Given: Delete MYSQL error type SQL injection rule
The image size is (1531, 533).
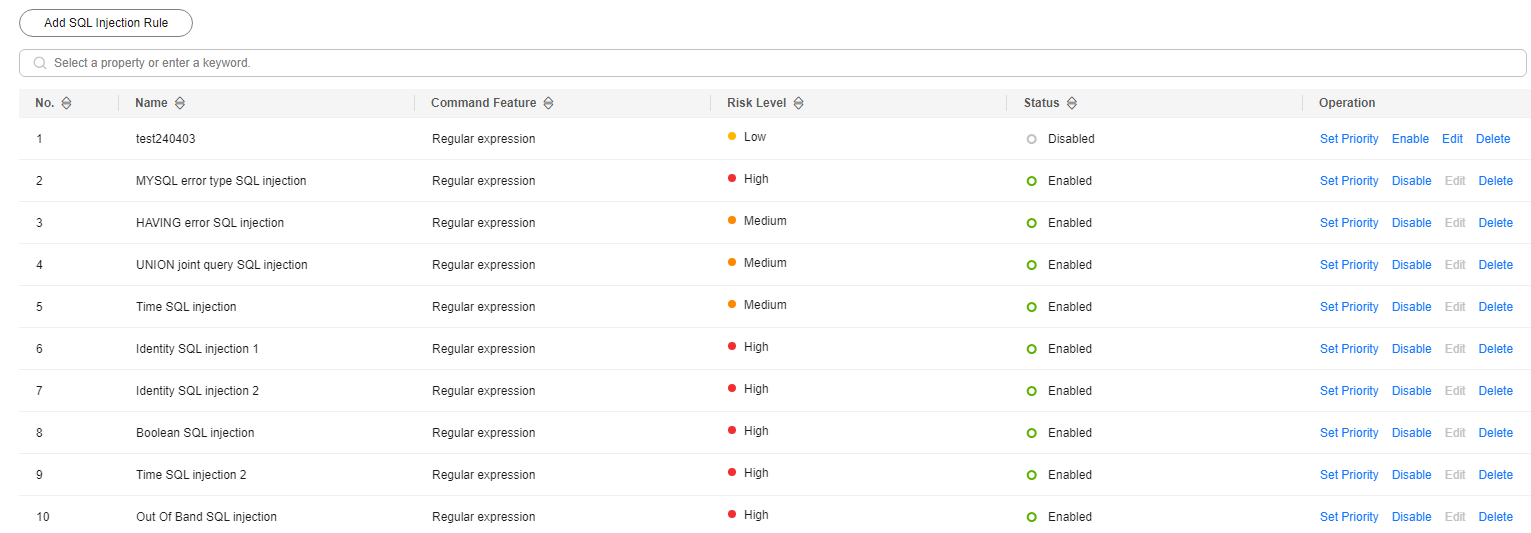Looking at the screenshot, I should (1496, 181).
